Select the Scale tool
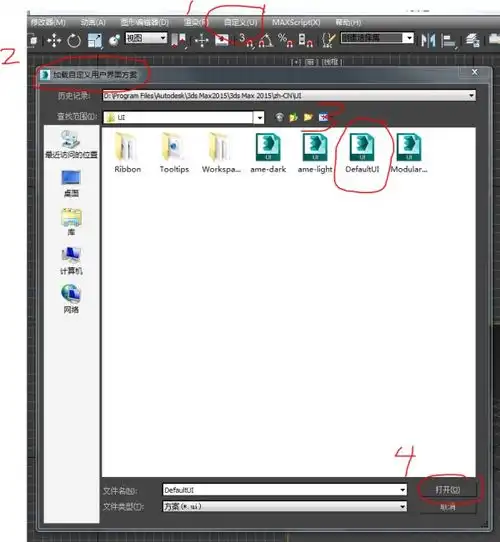500x542 pixels. coord(95,40)
